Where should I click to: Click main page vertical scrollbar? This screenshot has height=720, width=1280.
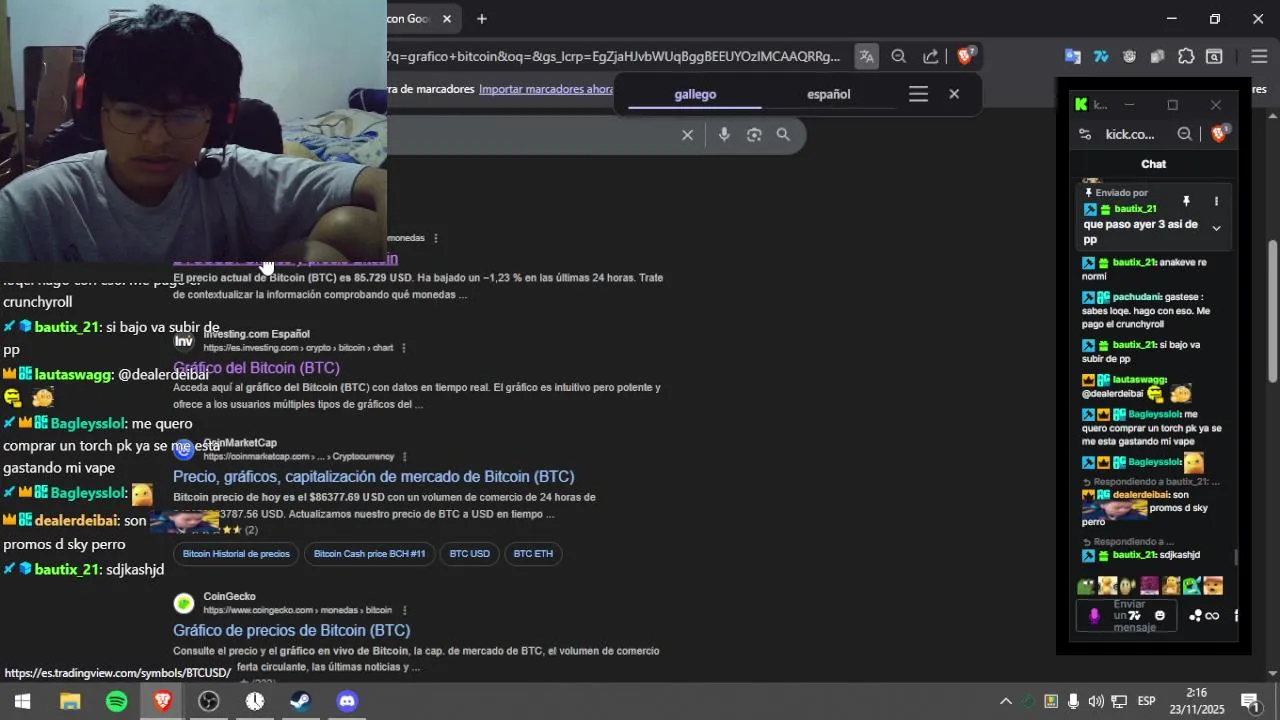[1273, 310]
